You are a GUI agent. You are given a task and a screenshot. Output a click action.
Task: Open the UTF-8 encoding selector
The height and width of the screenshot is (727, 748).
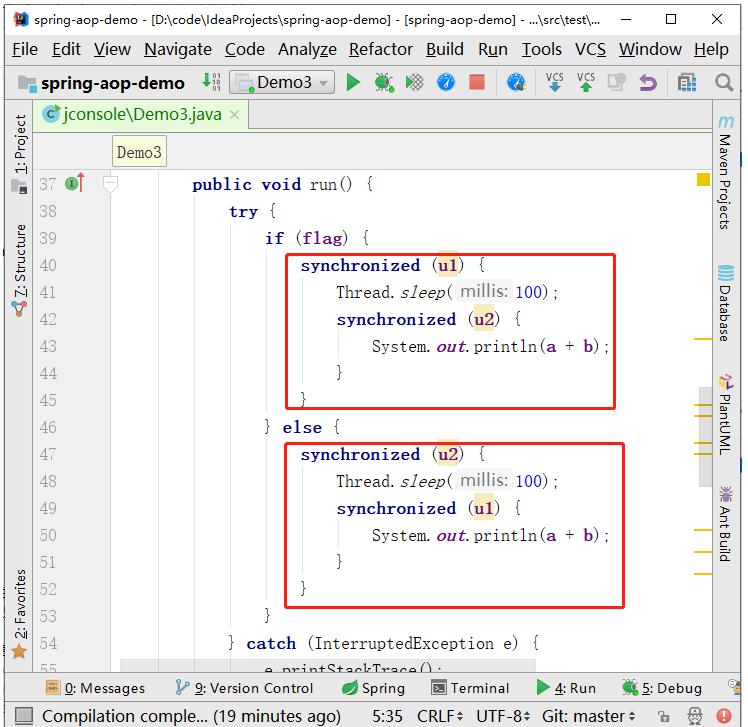click(506, 716)
